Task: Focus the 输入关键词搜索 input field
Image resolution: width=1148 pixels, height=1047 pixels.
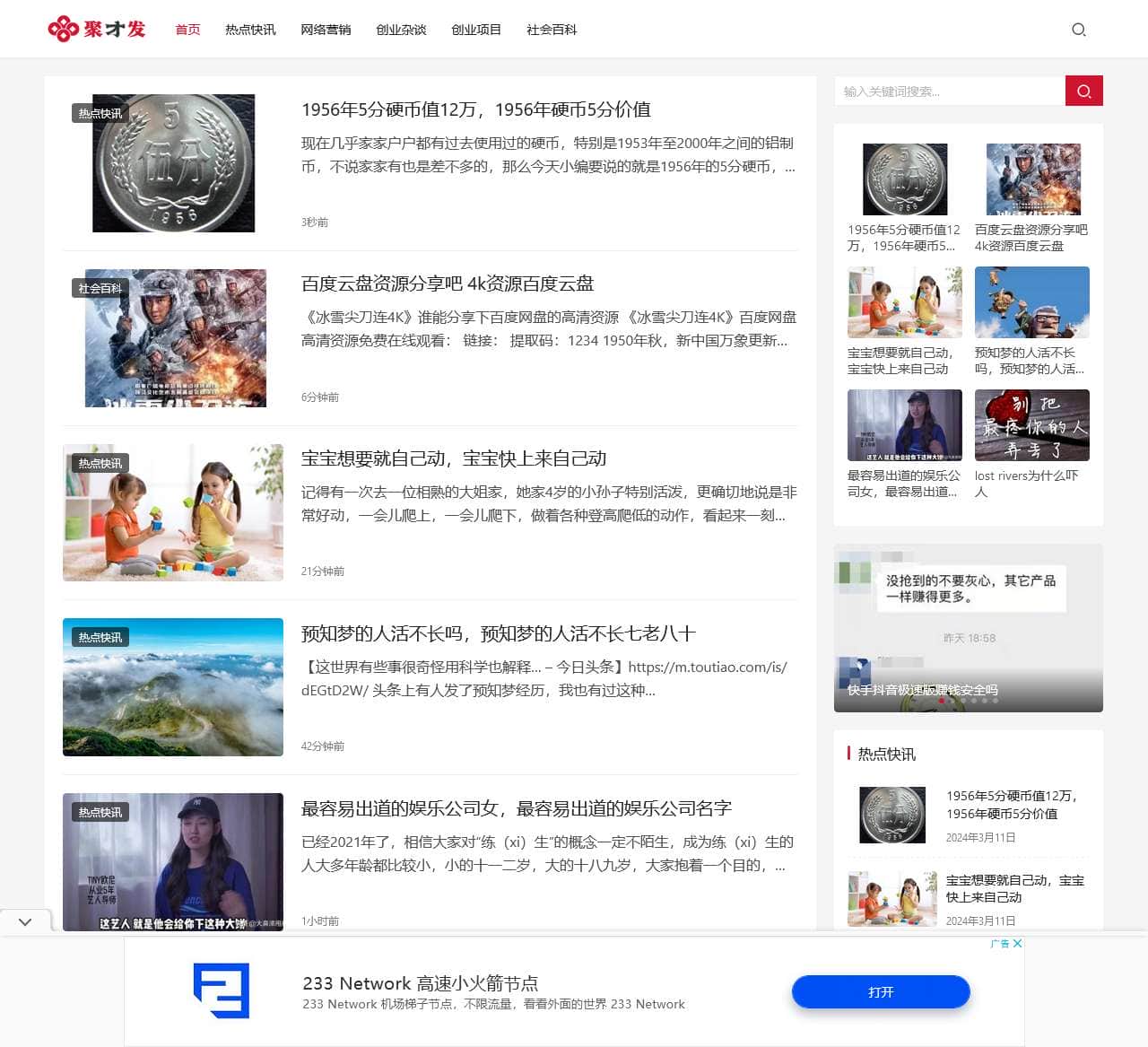Action: [x=949, y=92]
